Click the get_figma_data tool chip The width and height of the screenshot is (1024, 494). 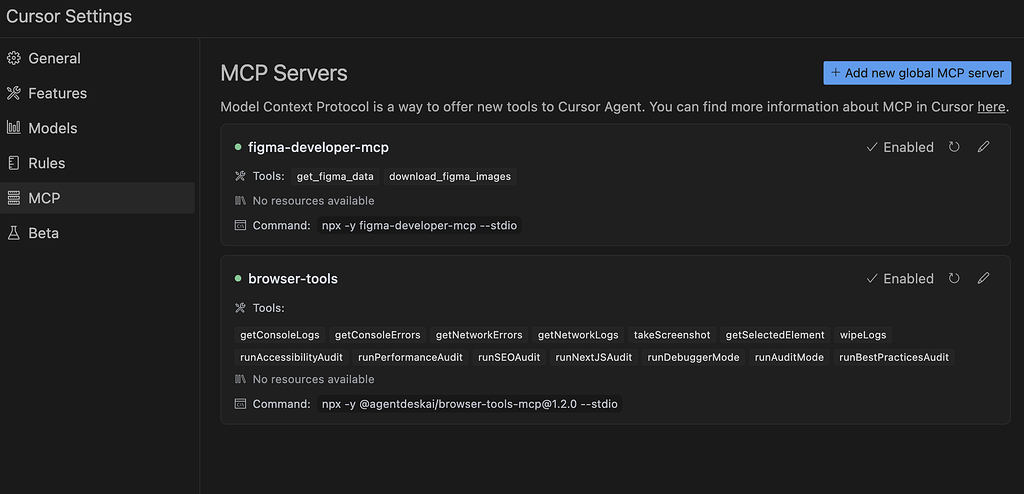(335, 176)
